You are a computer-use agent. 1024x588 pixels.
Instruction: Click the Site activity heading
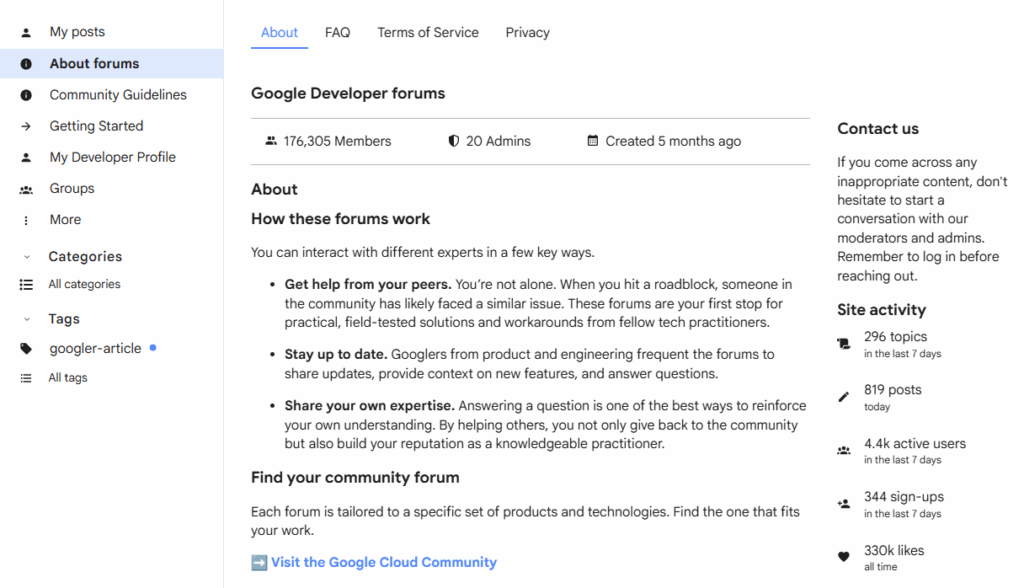(882, 310)
